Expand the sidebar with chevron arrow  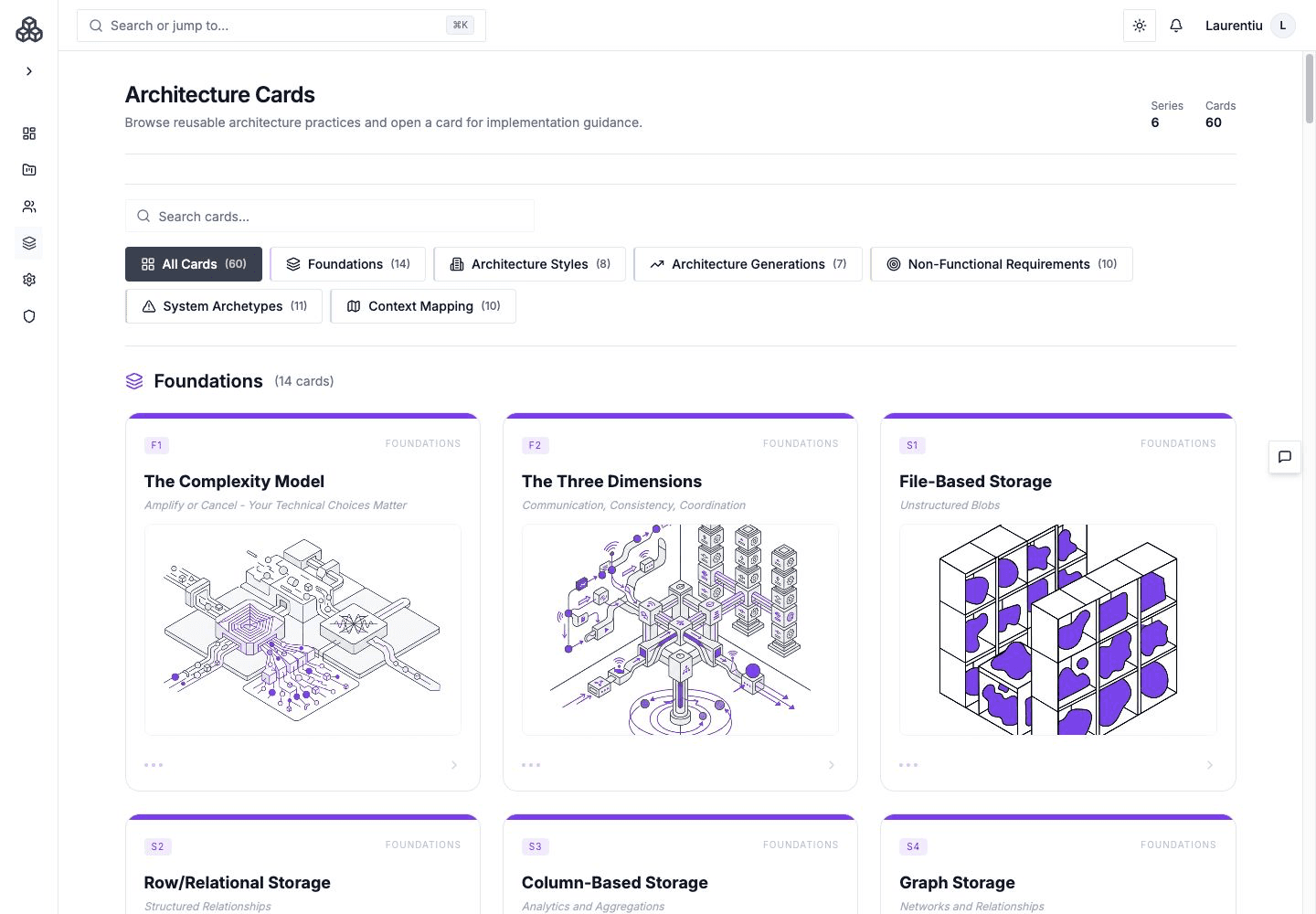(29, 71)
